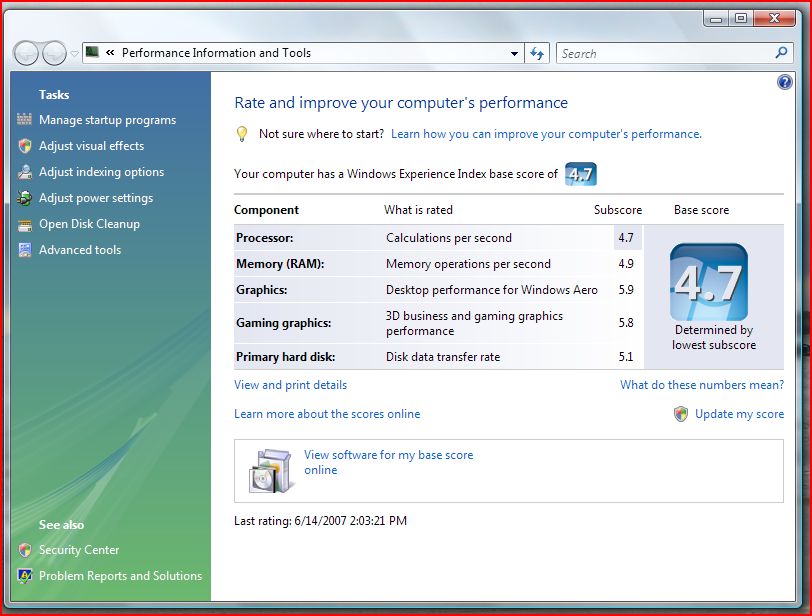Image resolution: width=812 pixels, height=616 pixels.
Task: Click the Forward navigation arrow
Action: click(x=54, y=53)
